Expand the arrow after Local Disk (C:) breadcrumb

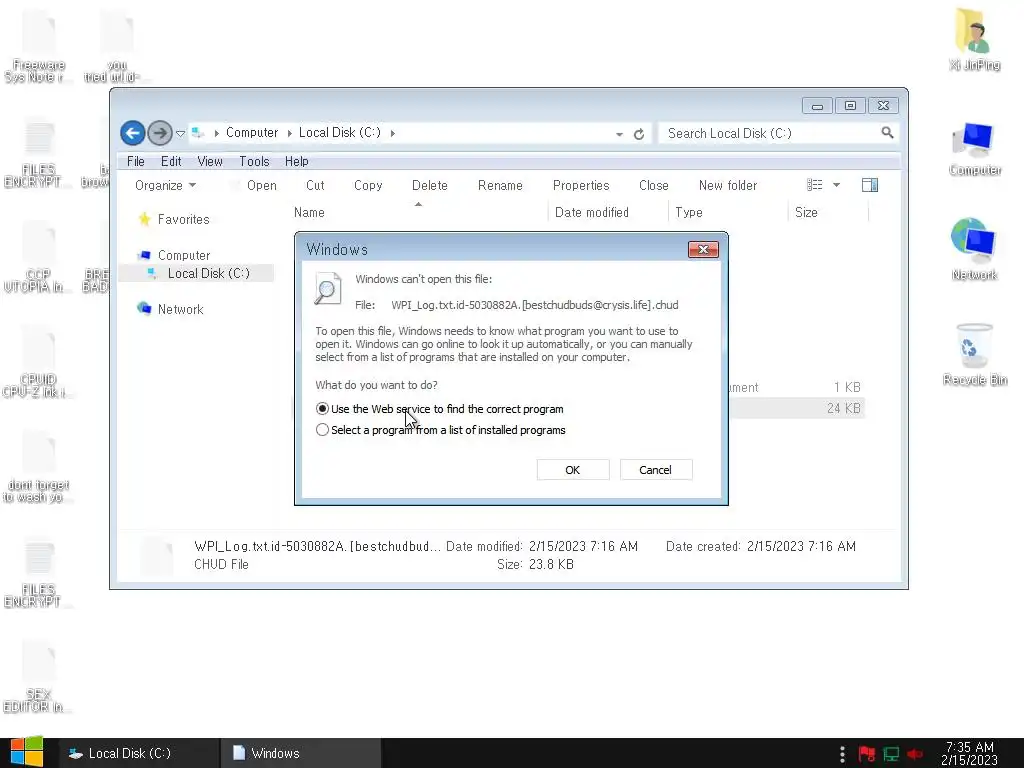[392, 133]
